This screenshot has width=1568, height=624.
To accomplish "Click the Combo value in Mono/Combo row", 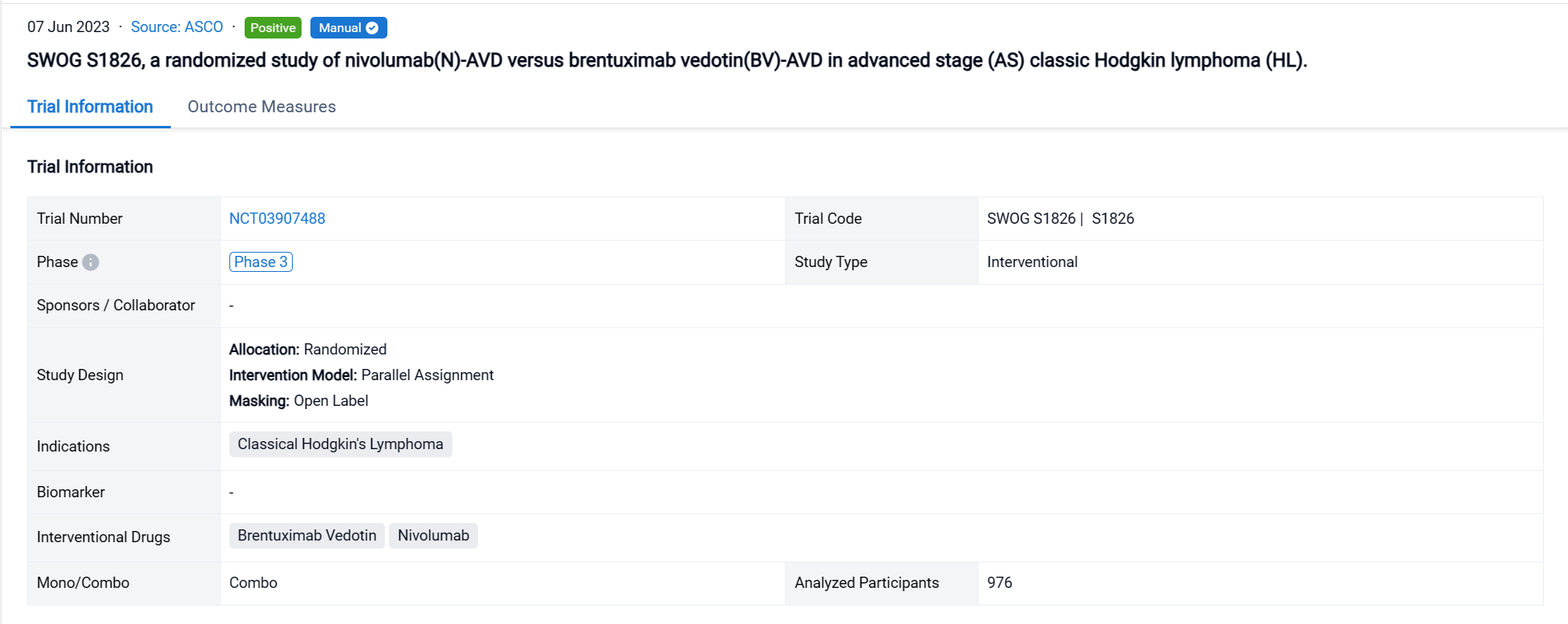I will [x=253, y=583].
